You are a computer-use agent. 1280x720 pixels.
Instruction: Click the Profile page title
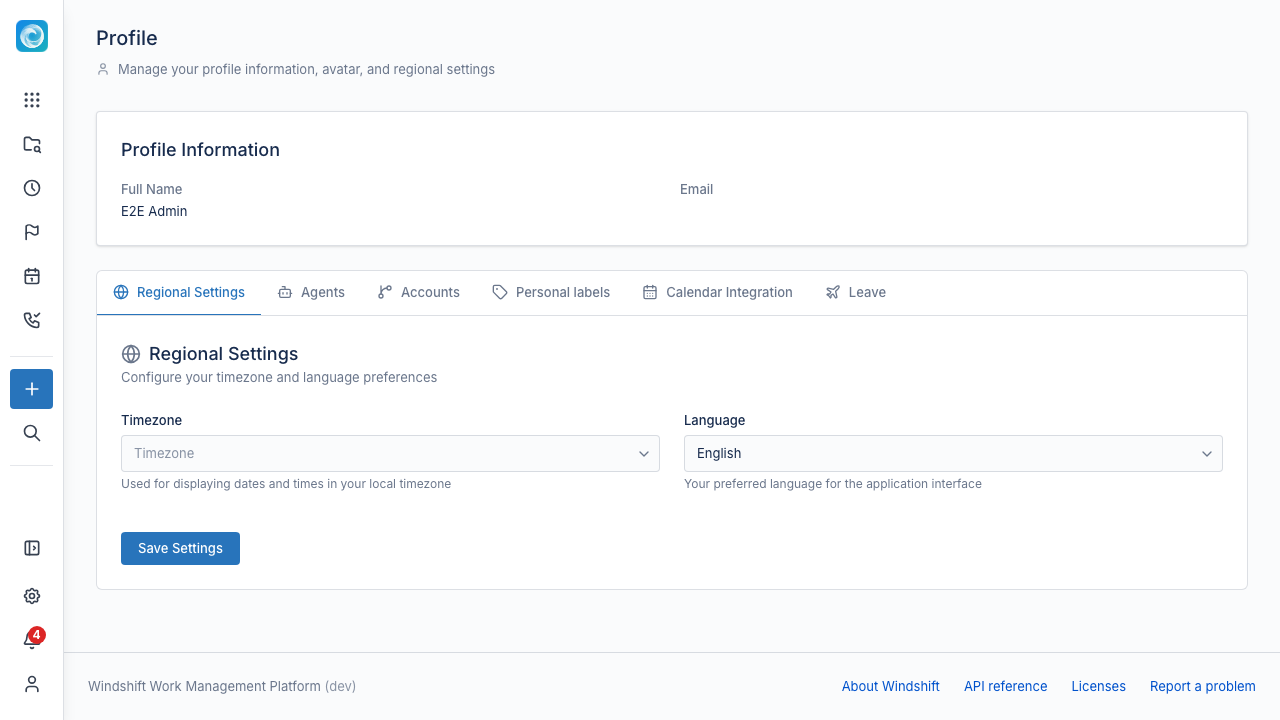tap(127, 38)
